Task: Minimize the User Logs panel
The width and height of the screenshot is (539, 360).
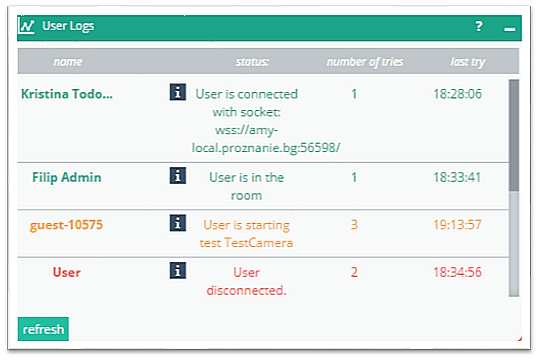Action: click(509, 29)
